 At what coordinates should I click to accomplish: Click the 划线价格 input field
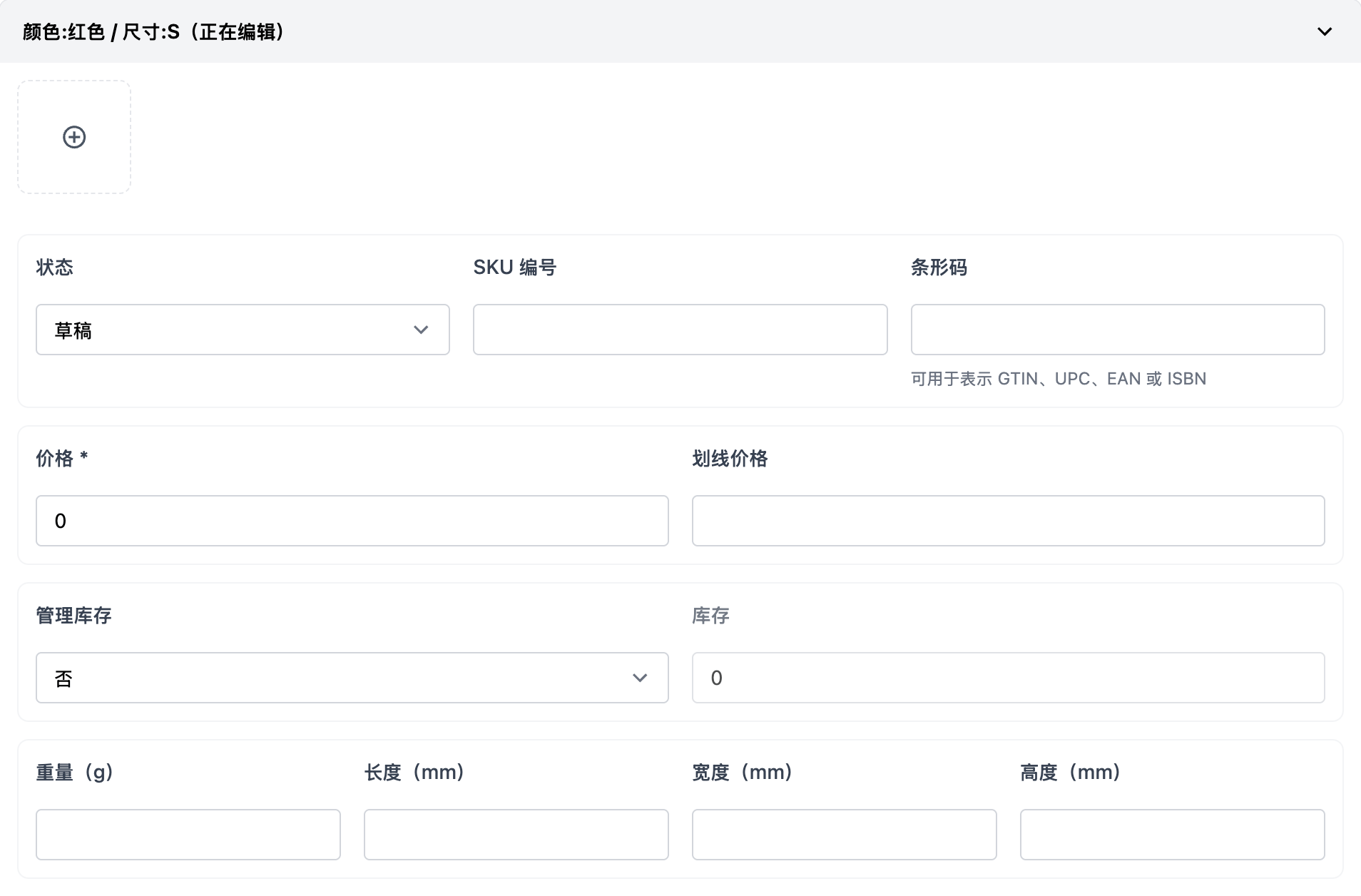point(1008,521)
